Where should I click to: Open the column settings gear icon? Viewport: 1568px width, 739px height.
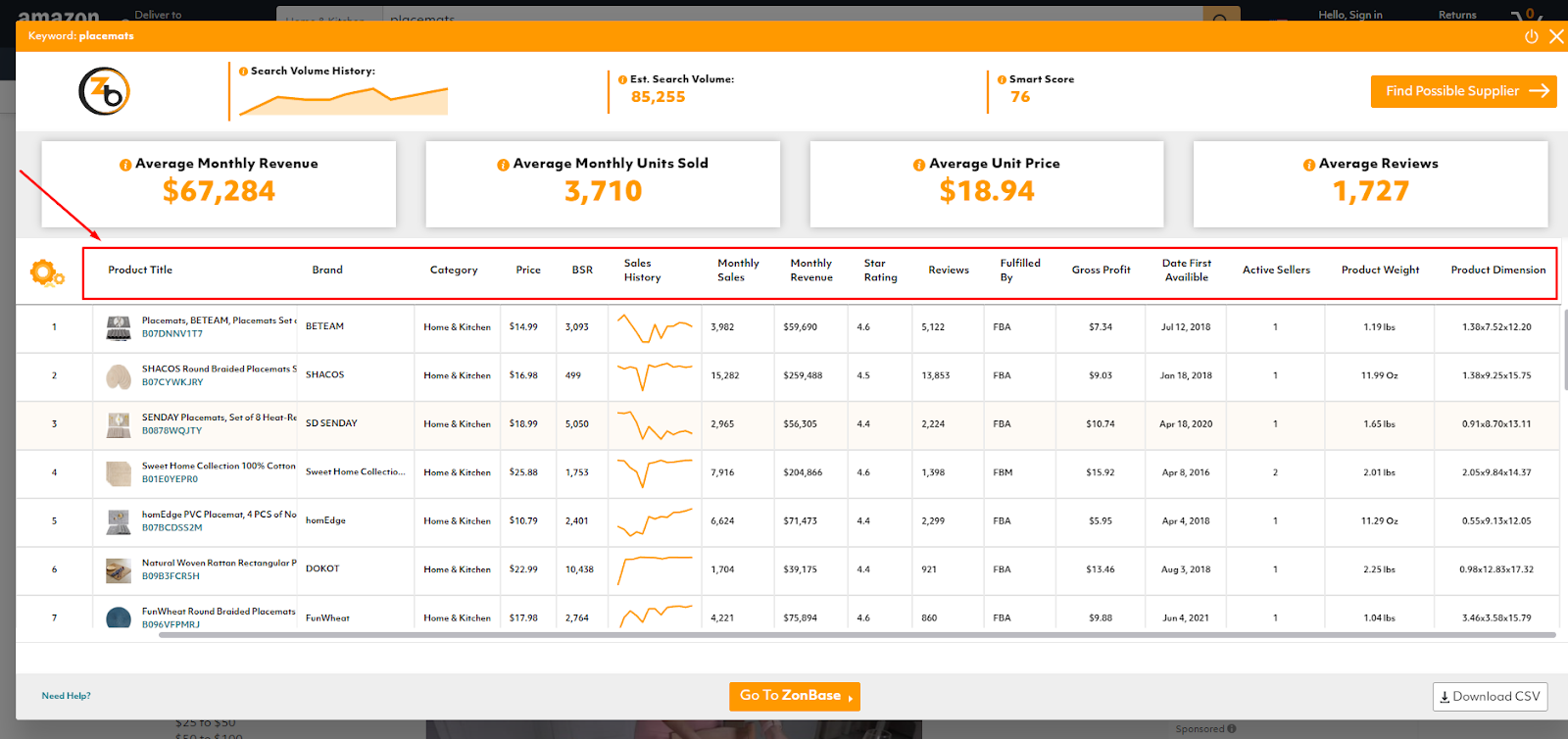(x=47, y=272)
